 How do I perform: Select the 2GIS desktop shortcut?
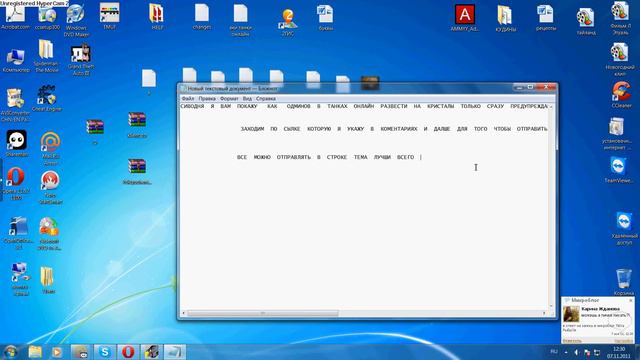288,22
